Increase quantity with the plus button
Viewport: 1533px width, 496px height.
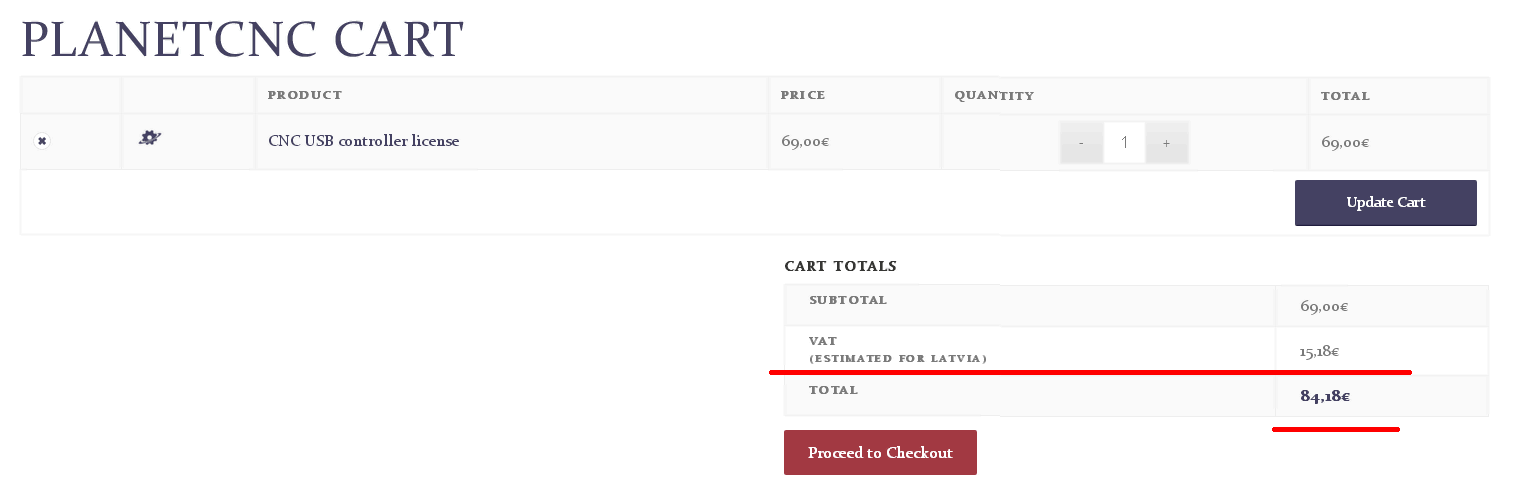[1166, 143]
